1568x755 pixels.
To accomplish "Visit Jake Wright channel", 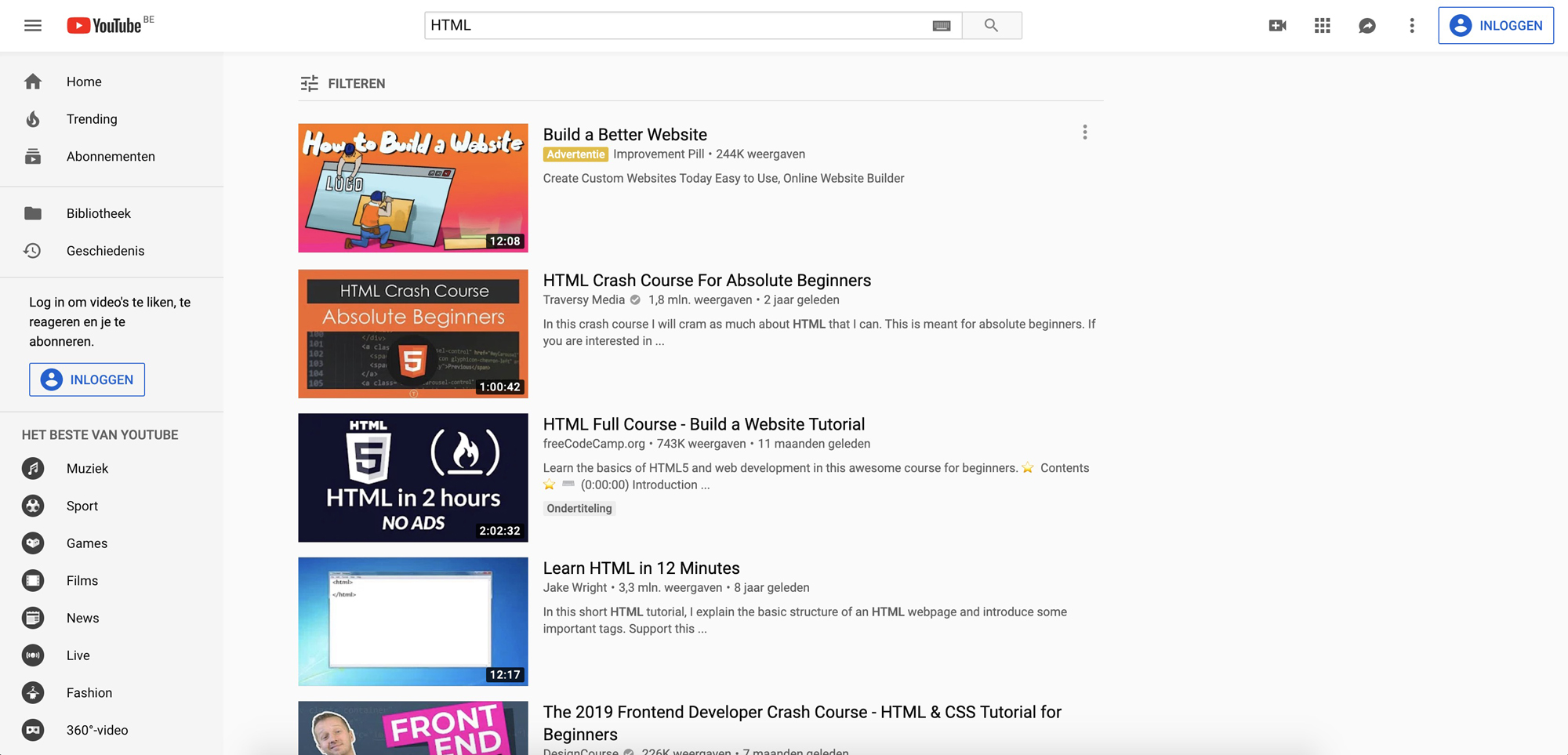I will [x=575, y=587].
